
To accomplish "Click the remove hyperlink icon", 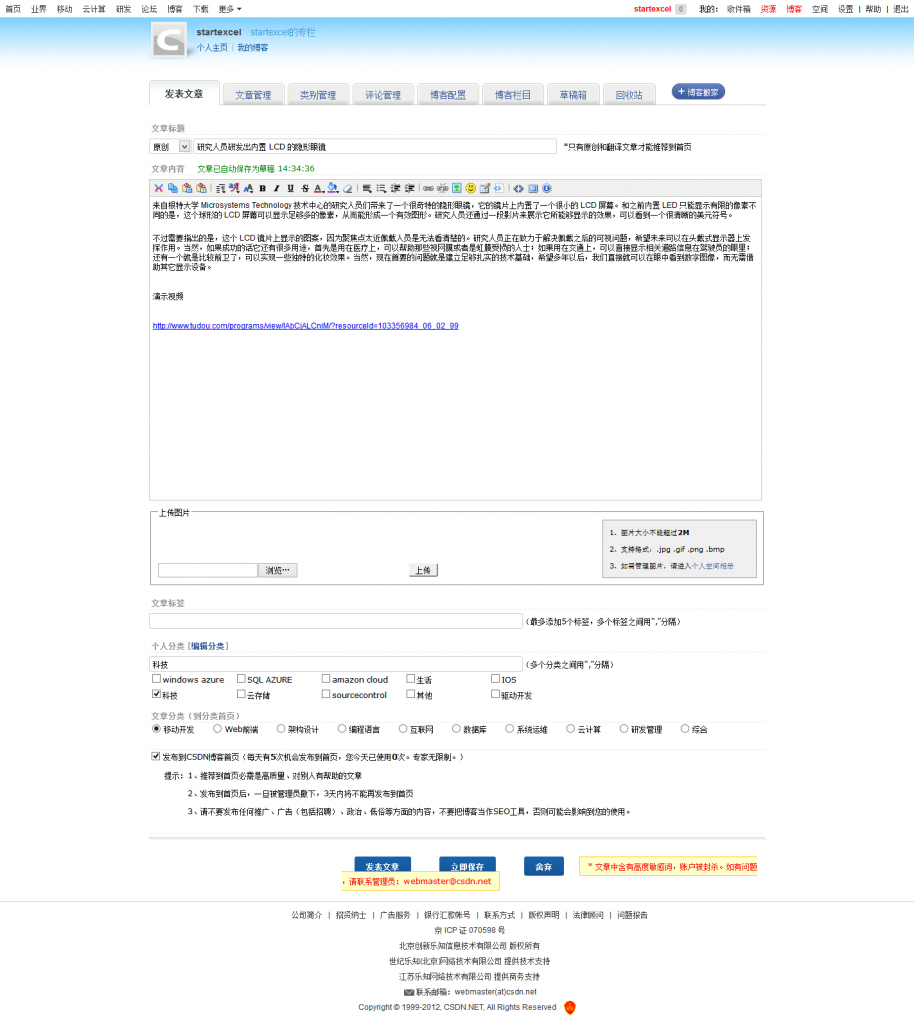I will pos(443,188).
